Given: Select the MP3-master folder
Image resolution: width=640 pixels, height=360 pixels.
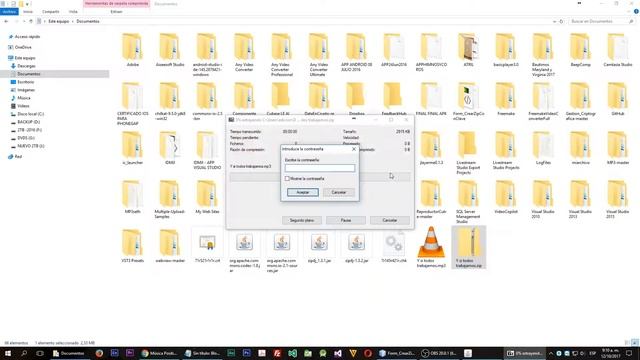Looking at the screenshot, I should 618,148.
